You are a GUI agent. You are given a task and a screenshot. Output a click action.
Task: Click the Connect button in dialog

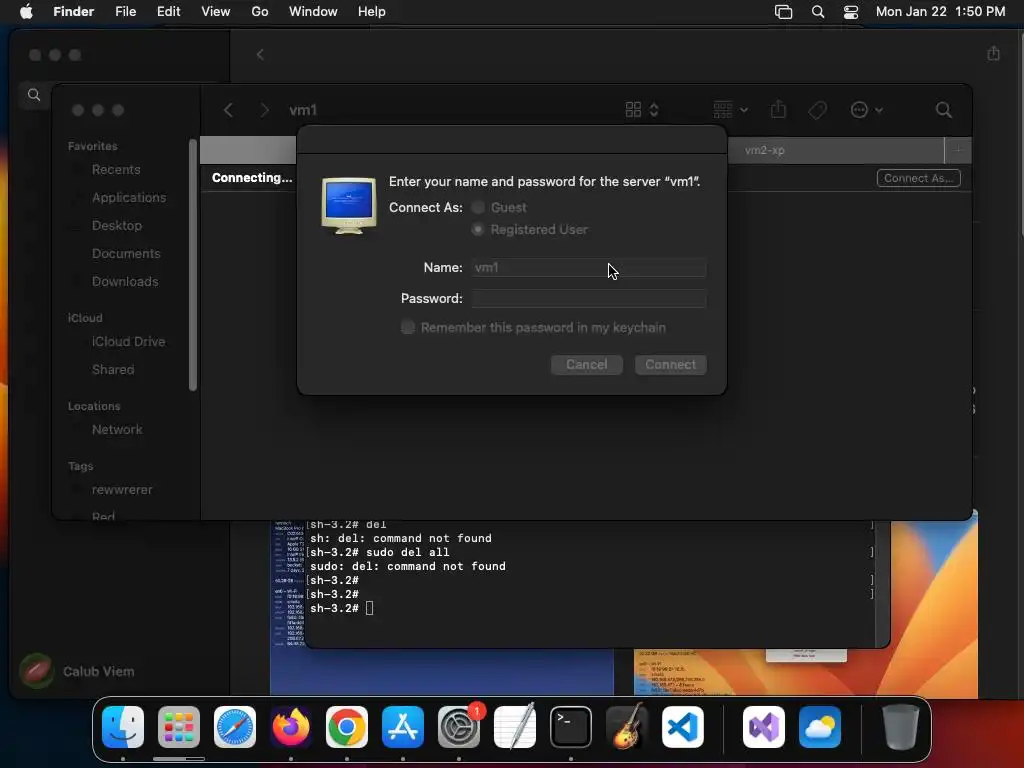point(671,364)
